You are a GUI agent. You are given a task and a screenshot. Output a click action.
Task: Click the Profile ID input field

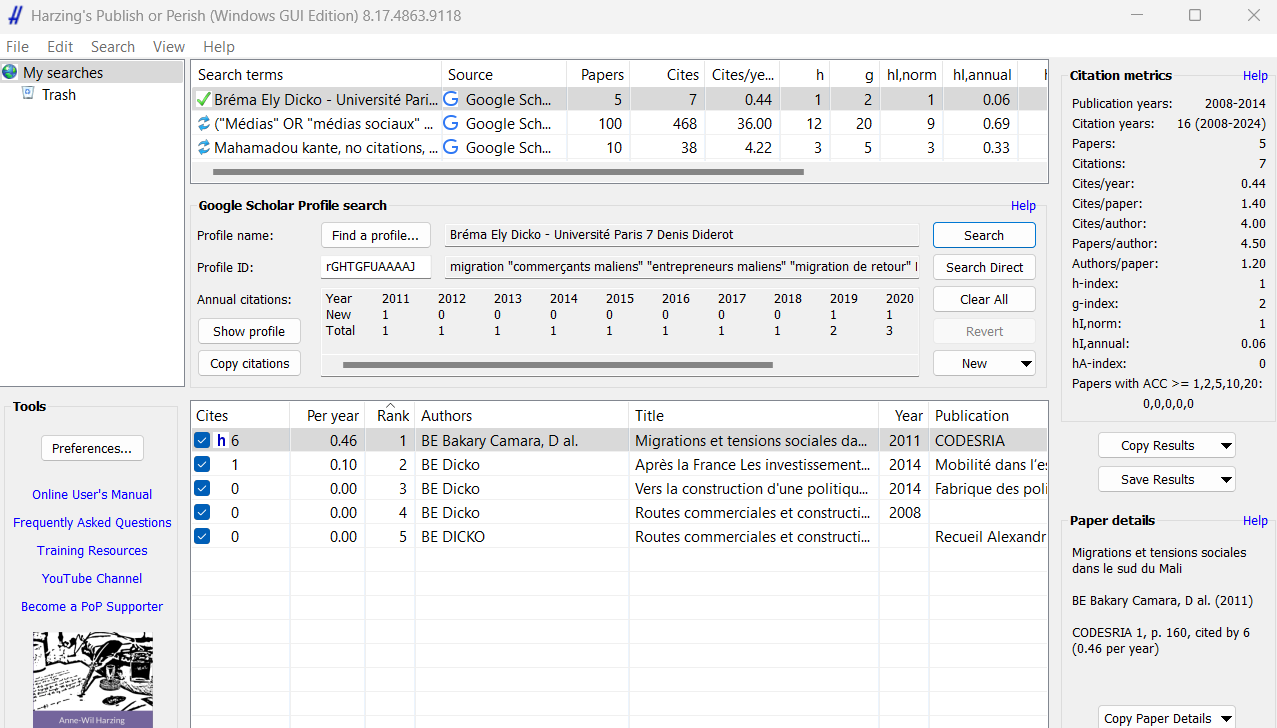click(x=376, y=267)
